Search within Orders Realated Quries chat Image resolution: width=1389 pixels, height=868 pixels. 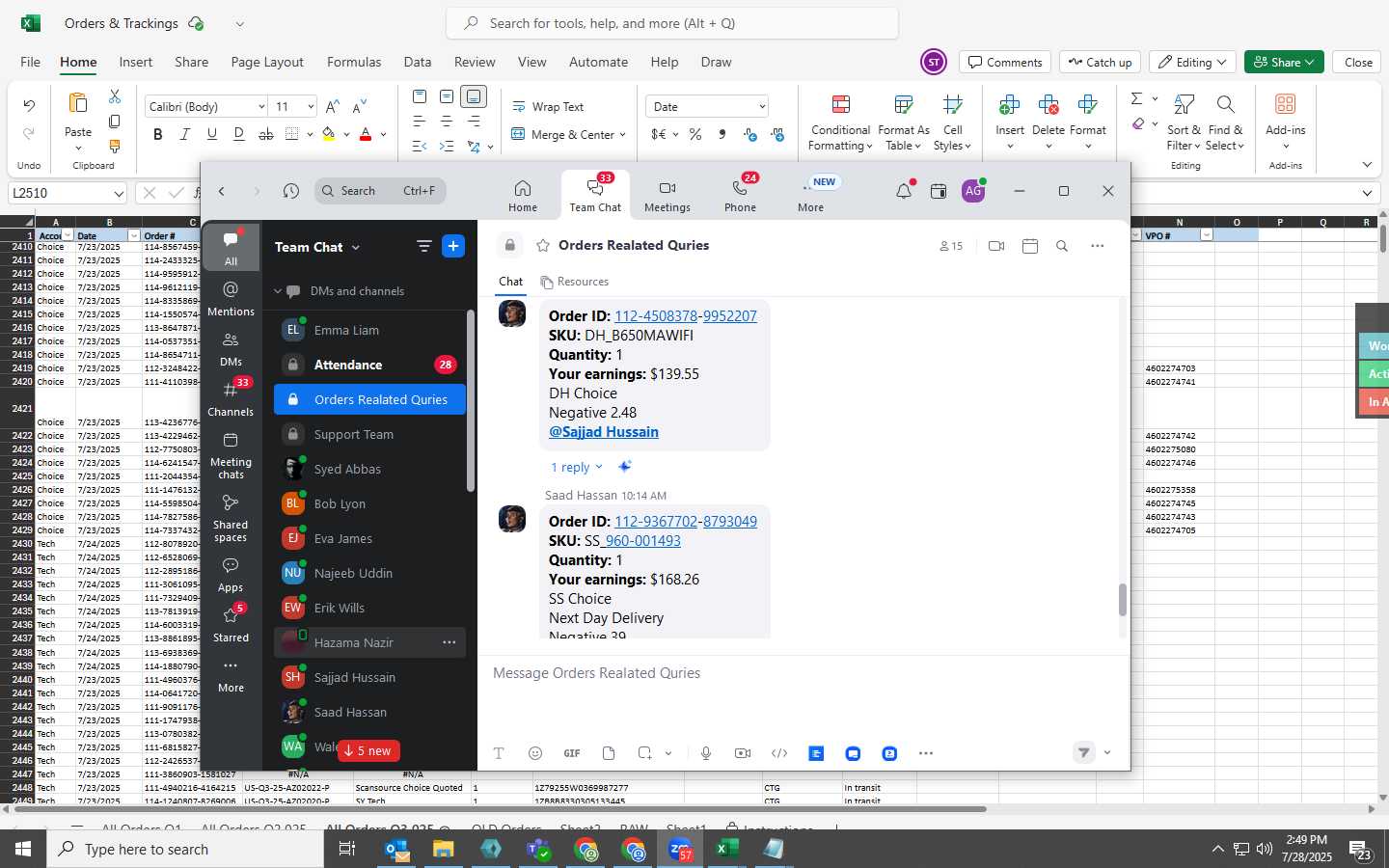(1061, 246)
